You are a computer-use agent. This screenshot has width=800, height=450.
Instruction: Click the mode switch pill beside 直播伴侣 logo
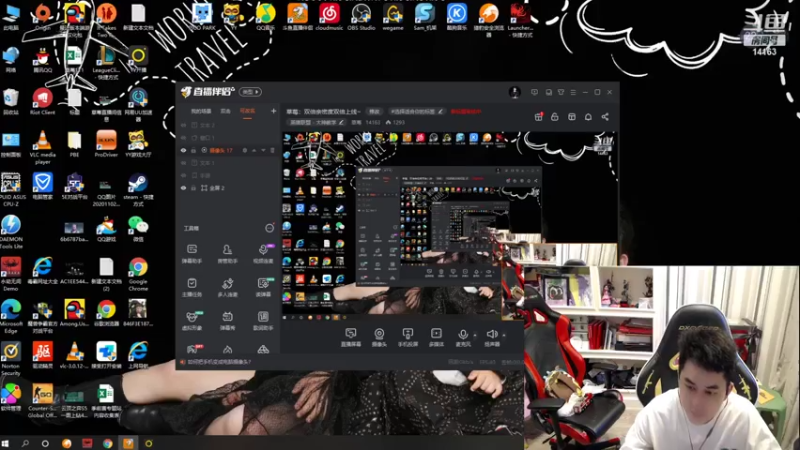tap(250, 92)
